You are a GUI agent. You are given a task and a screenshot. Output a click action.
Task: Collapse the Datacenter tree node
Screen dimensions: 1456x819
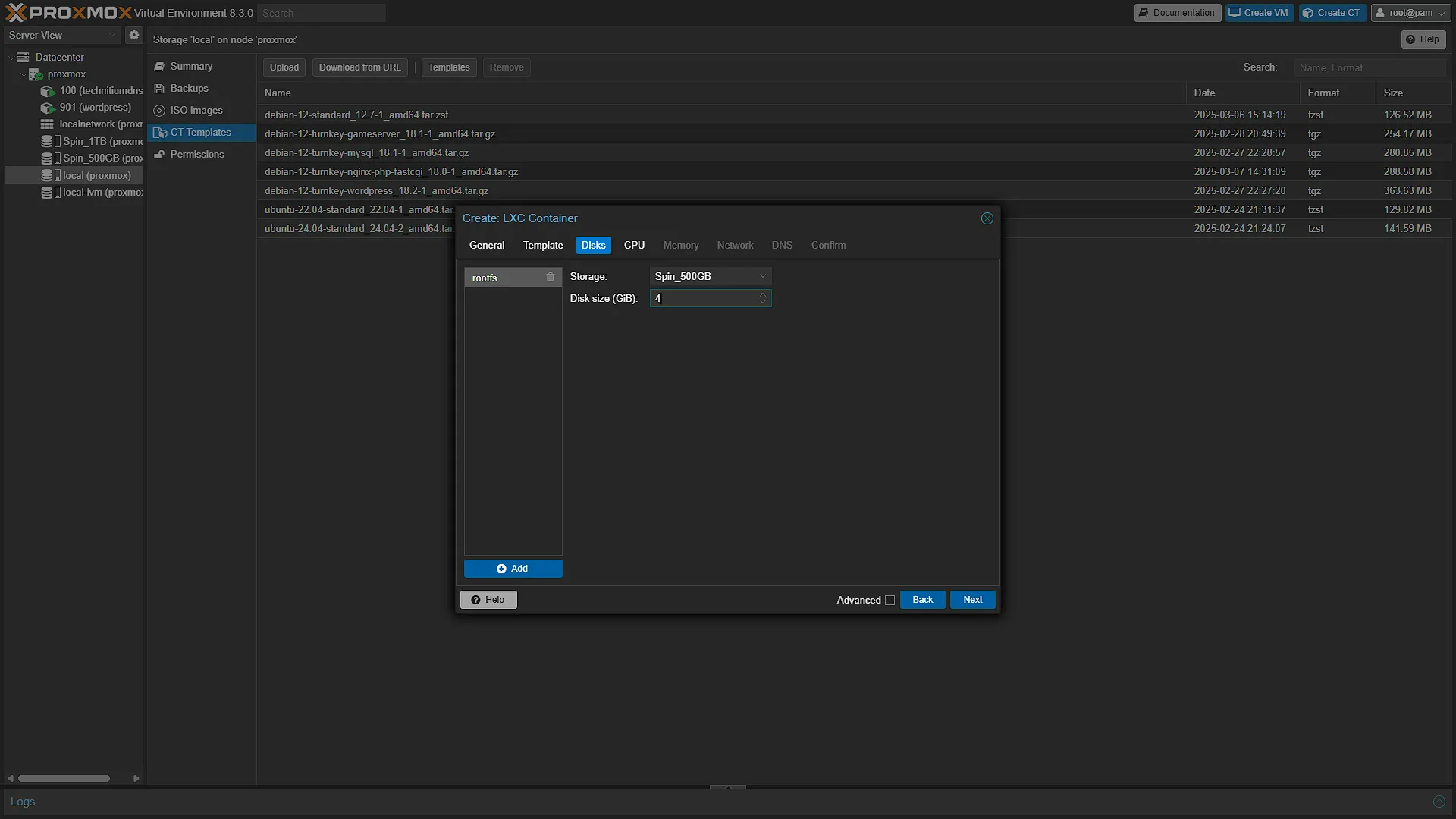(x=11, y=58)
